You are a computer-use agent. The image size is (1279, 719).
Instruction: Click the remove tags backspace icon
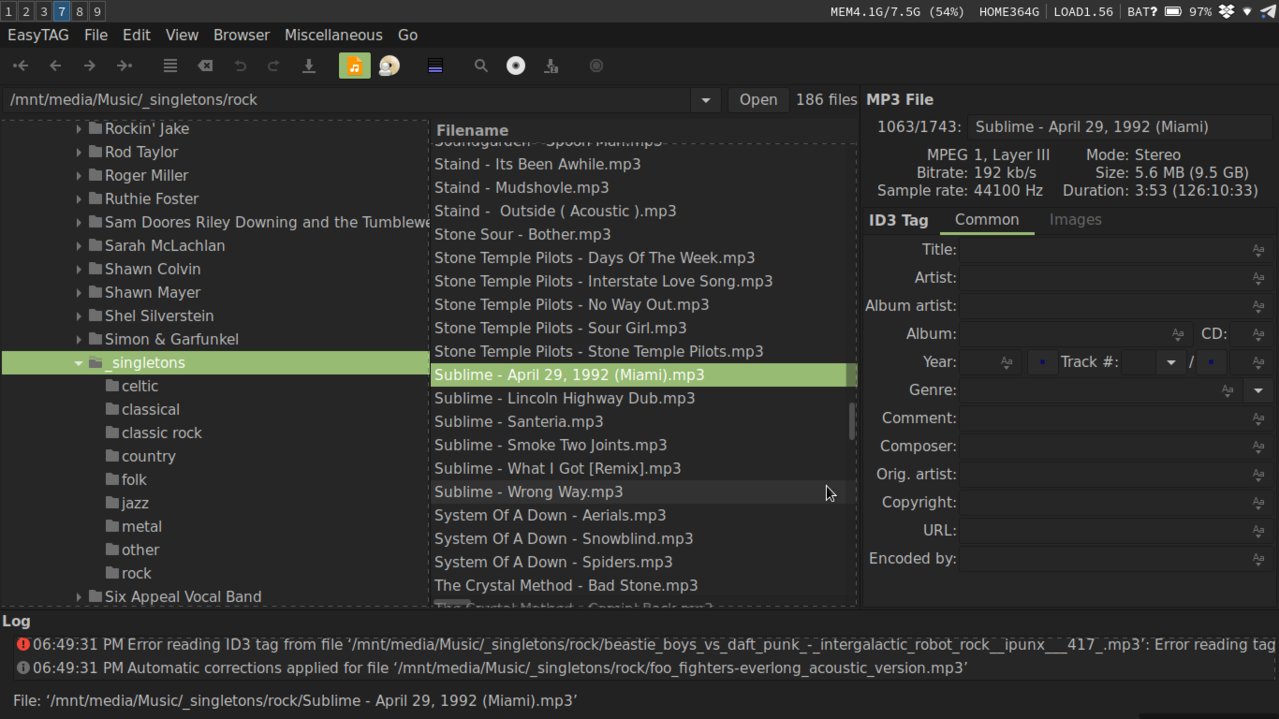[x=205, y=66]
